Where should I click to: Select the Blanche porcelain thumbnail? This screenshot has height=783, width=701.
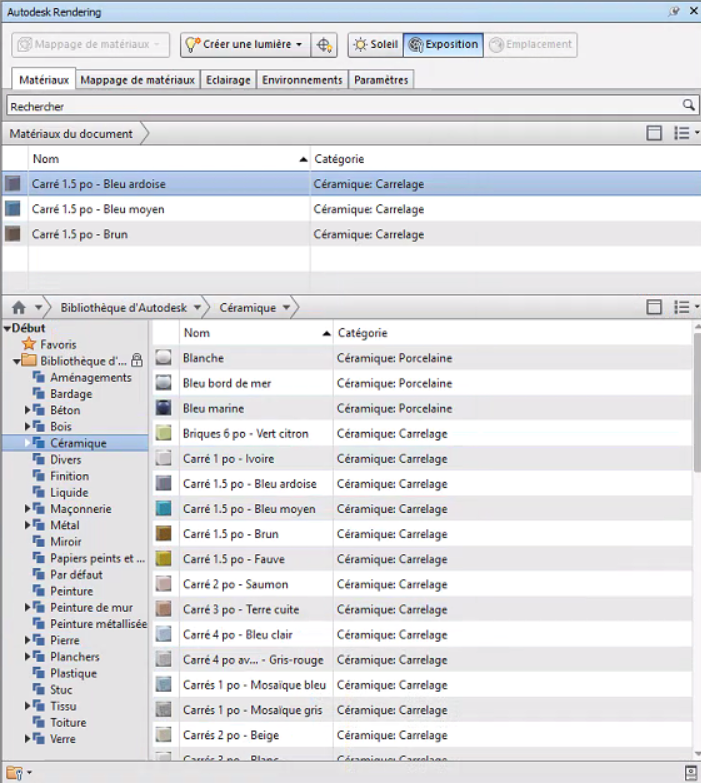pyautogui.click(x=163, y=358)
